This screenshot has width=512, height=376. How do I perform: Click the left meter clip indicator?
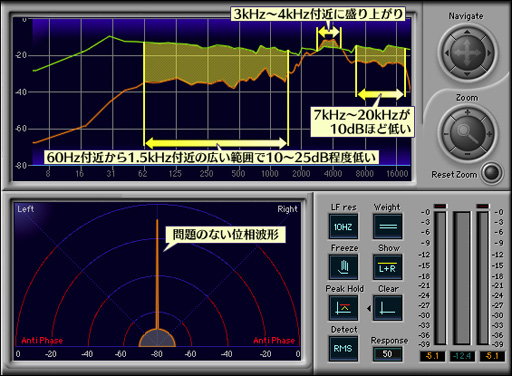pos(440,206)
